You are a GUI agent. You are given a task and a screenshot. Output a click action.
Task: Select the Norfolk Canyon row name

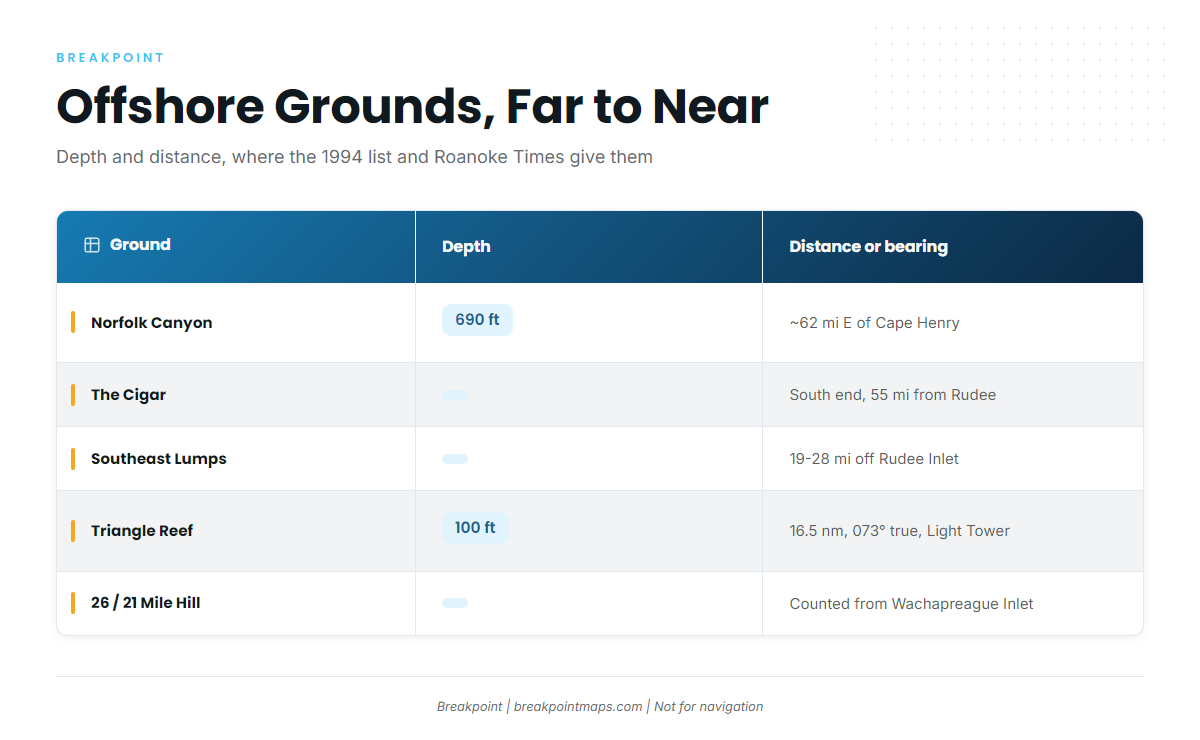point(152,323)
